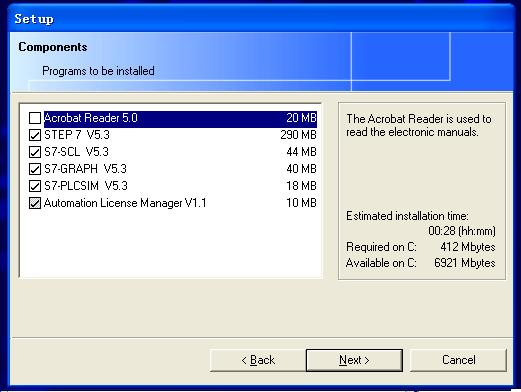Uncheck the STEP 7 V5.3 checkbox
This screenshot has width=521, height=392.
click(x=35, y=135)
